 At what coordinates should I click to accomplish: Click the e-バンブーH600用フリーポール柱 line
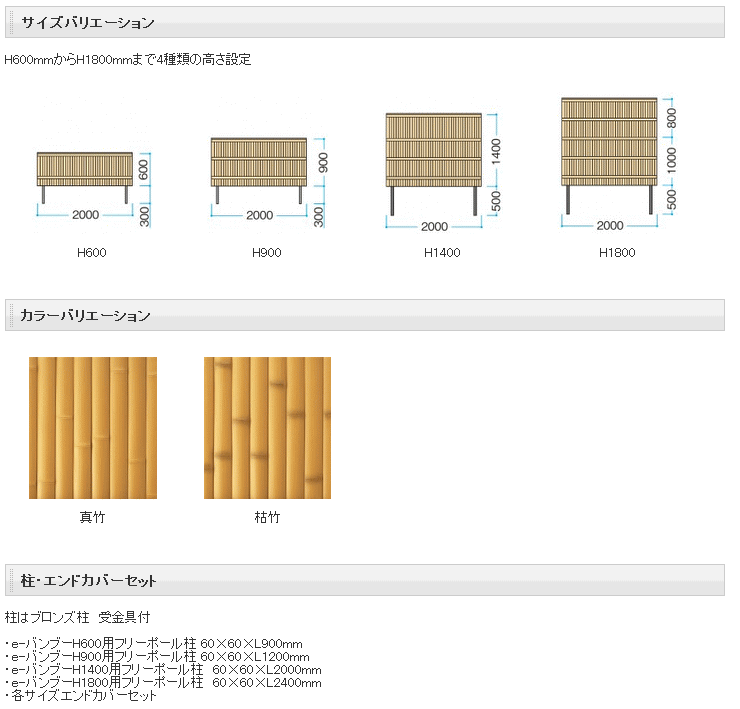pos(154,643)
